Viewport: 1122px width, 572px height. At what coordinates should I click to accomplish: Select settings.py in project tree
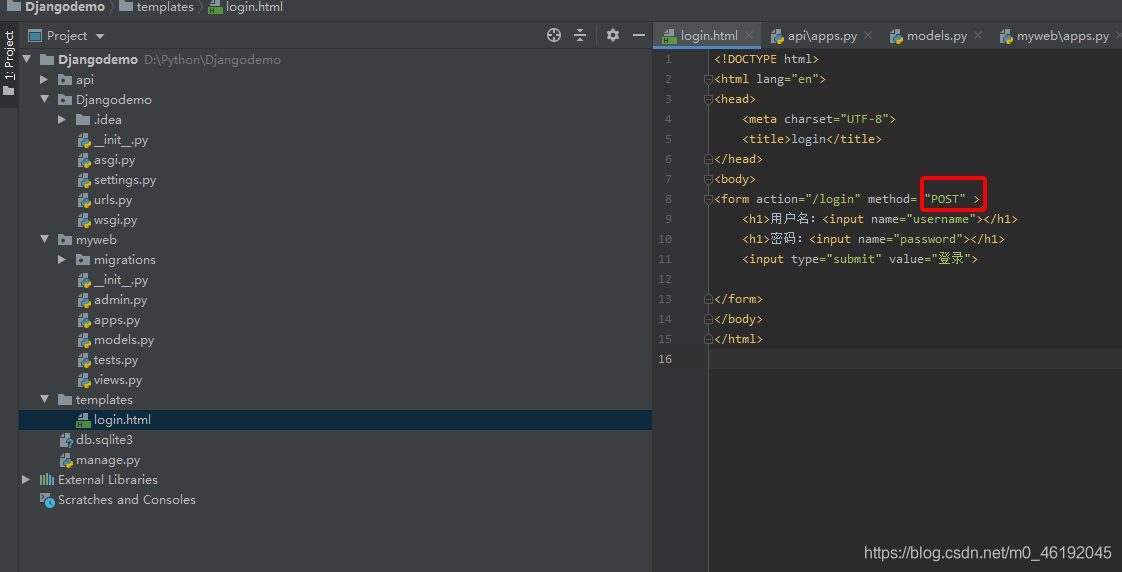click(125, 180)
